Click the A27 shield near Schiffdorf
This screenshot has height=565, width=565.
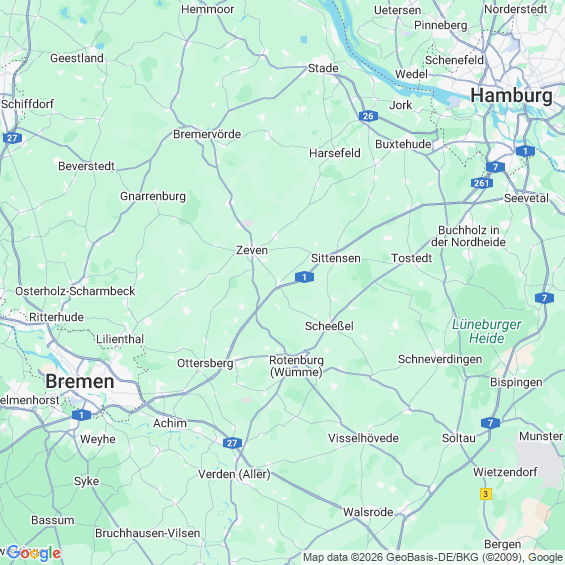point(12,138)
